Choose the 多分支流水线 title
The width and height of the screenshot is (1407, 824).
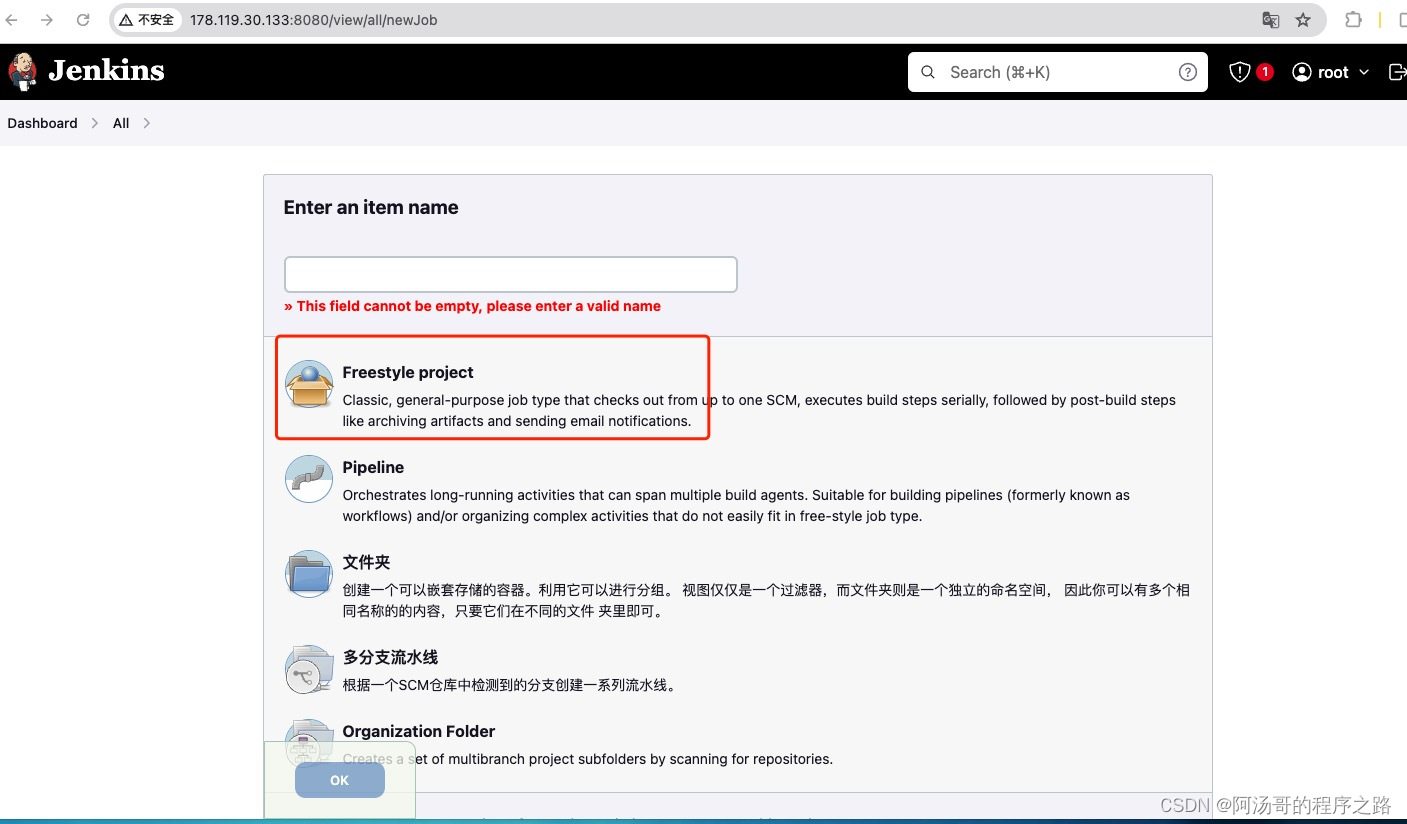click(x=390, y=657)
